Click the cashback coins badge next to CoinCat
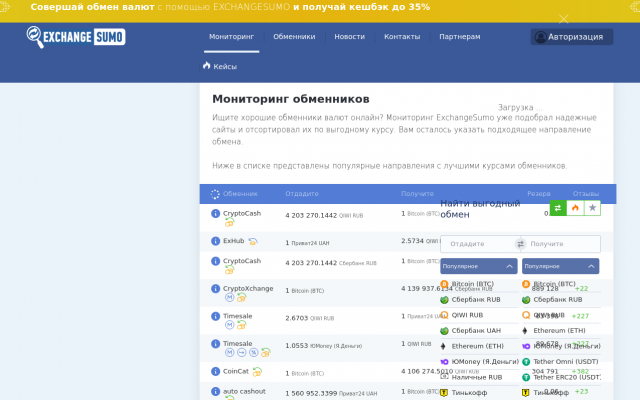The height and width of the screenshot is (400, 640). (257, 372)
